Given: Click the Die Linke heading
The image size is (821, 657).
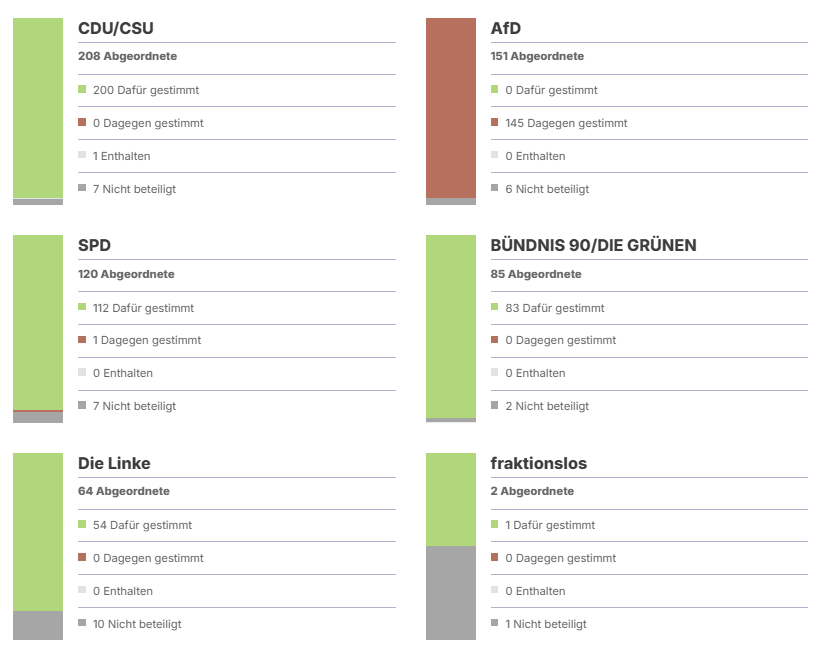Looking at the screenshot, I should coord(114,463).
